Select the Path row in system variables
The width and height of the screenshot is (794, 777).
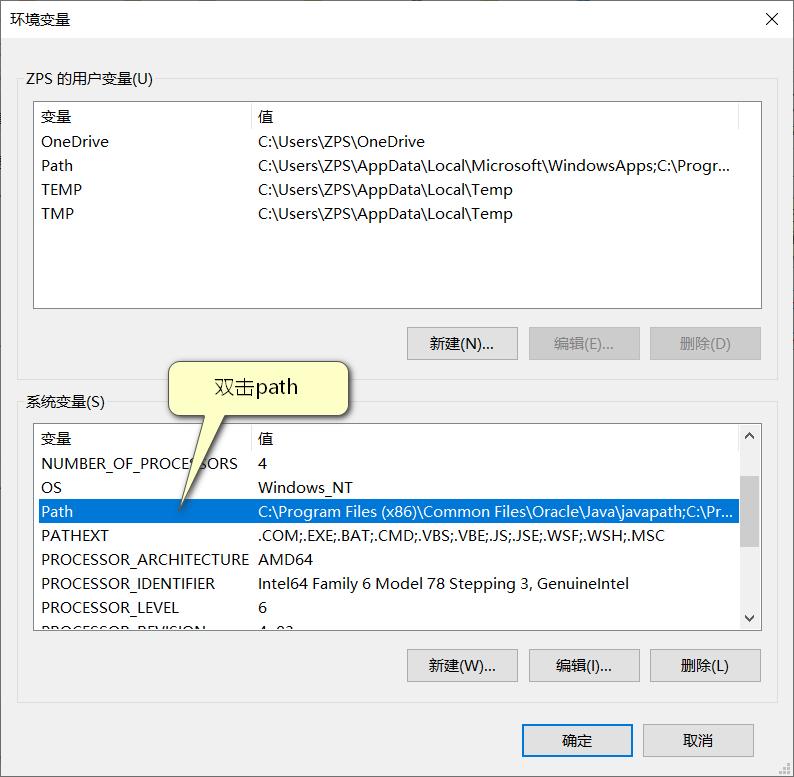pos(389,511)
